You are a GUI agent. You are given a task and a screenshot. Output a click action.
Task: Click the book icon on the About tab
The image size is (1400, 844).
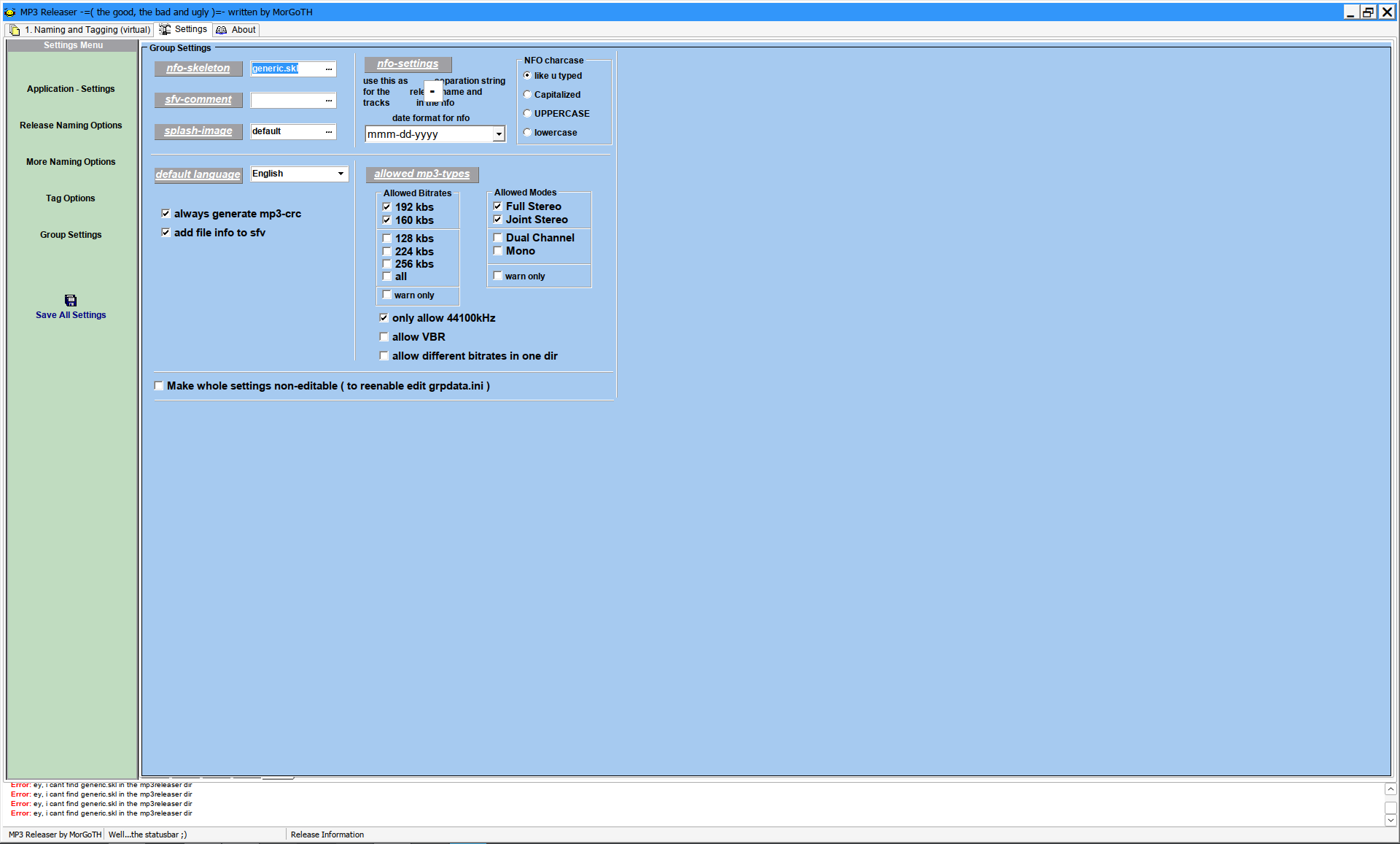[x=222, y=30]
